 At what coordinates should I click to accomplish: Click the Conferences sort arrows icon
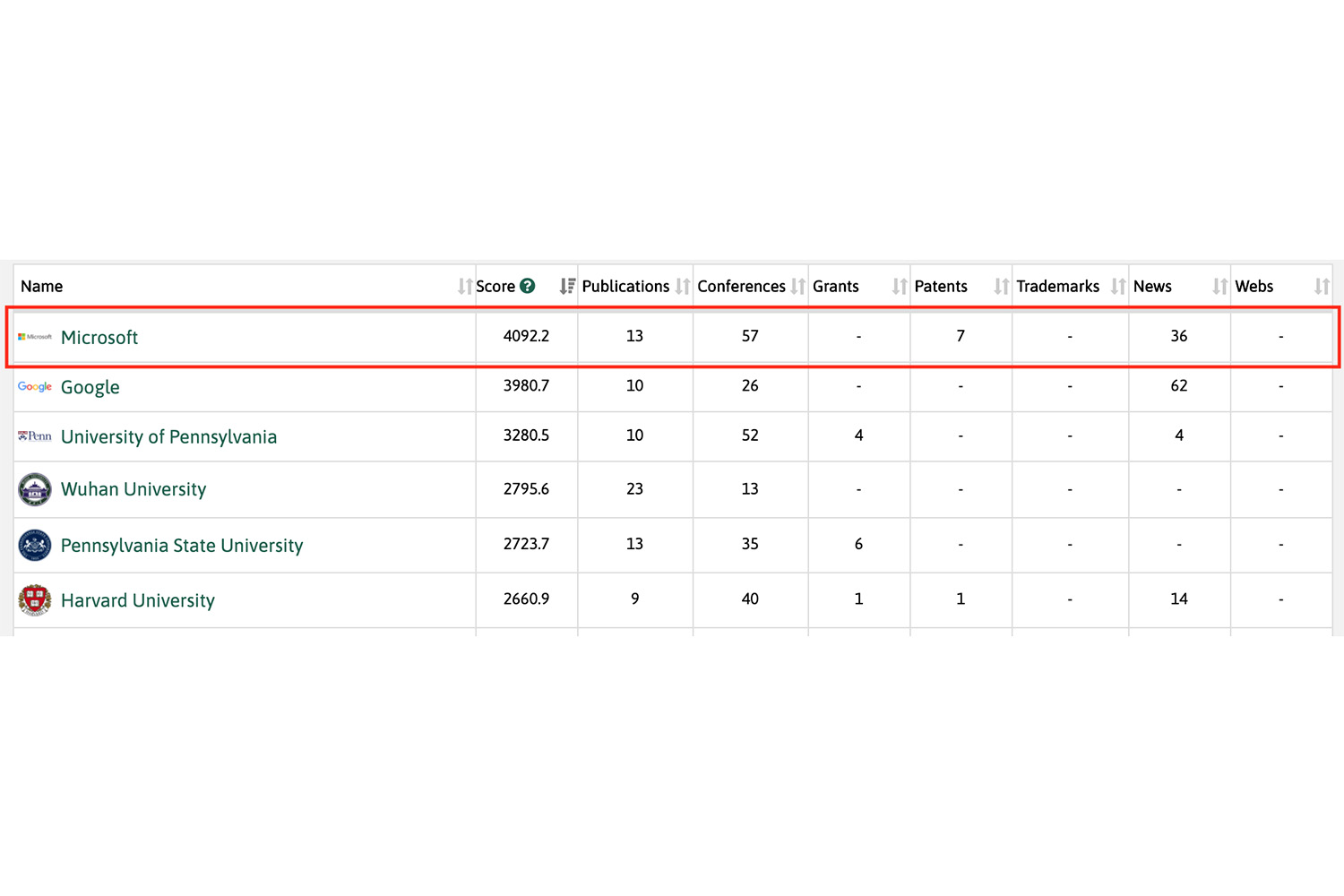[797, 287]
